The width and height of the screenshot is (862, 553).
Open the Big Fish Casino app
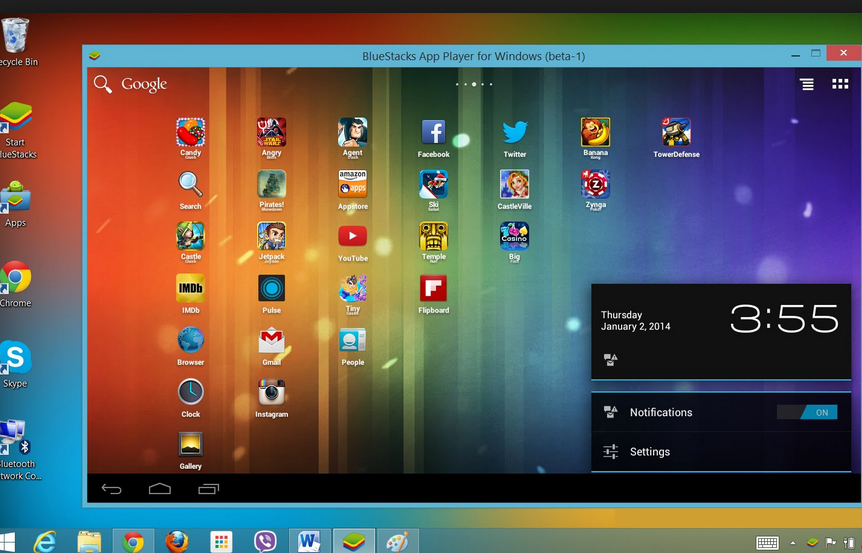click(x=515, y=236)
